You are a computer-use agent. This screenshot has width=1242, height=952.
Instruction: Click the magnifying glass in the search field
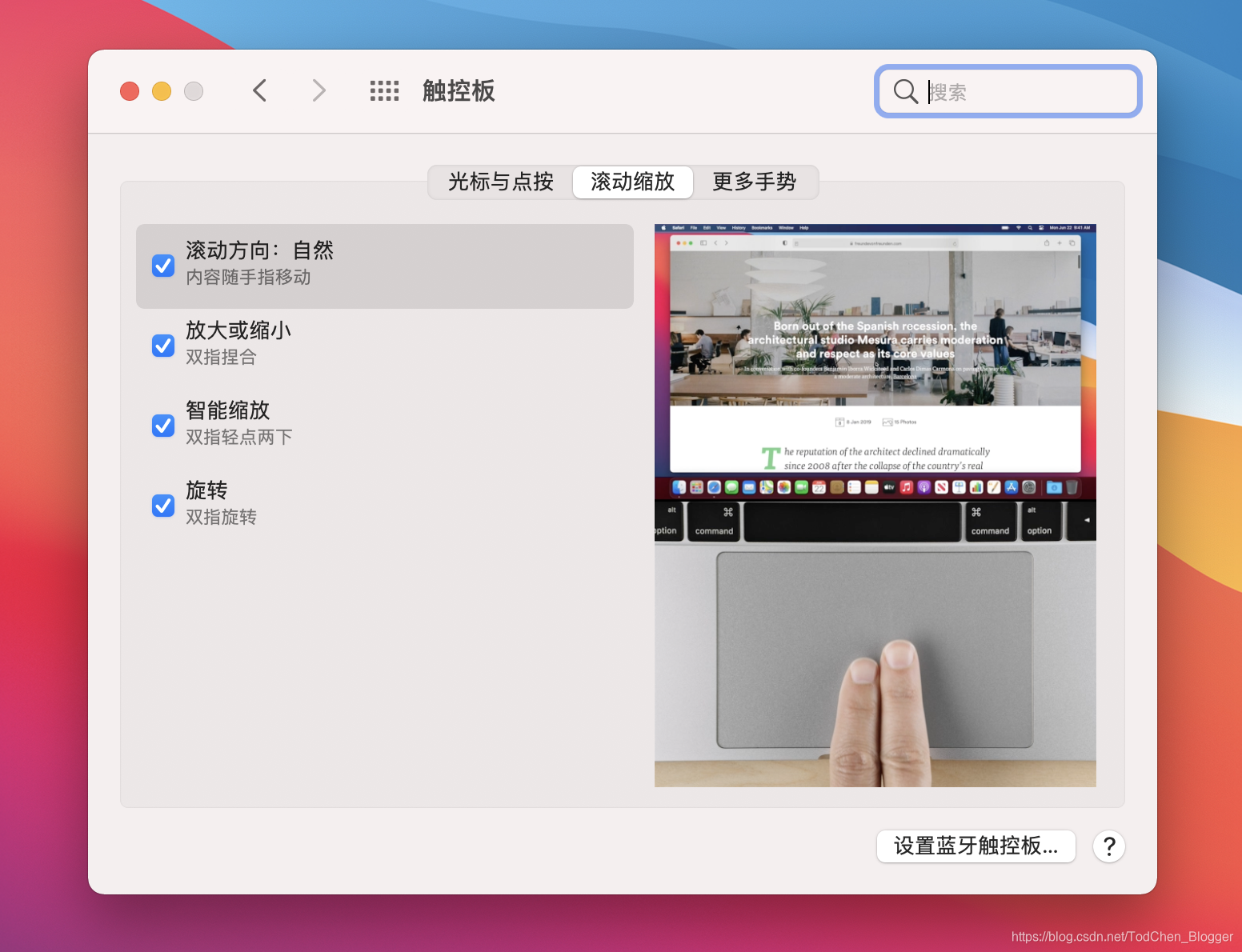pyautogui.click(x=904, y=91)
